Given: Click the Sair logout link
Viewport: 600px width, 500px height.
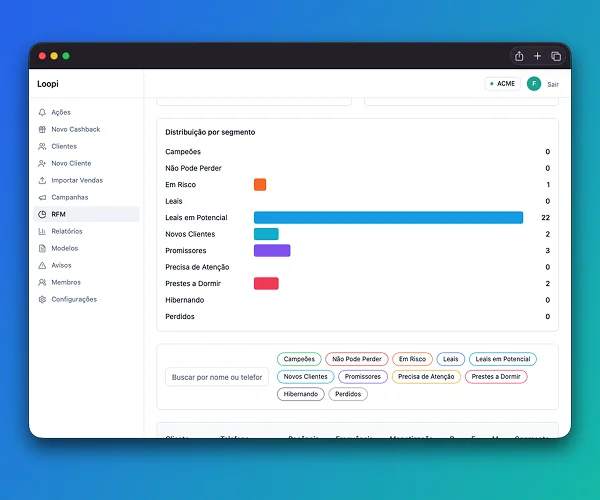Looking at the screenshot, I should [553, 84].
